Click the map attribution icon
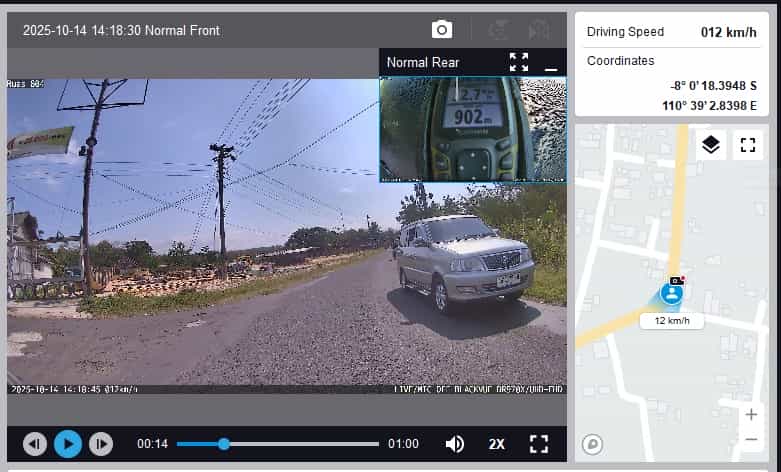 tap(592, 445)
